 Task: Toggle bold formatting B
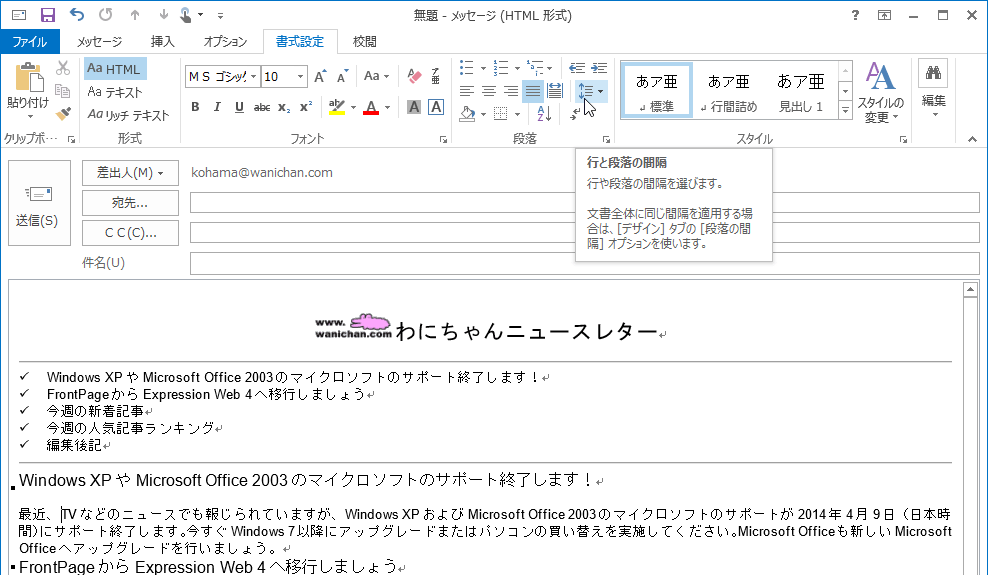click(x=195, y=108)
